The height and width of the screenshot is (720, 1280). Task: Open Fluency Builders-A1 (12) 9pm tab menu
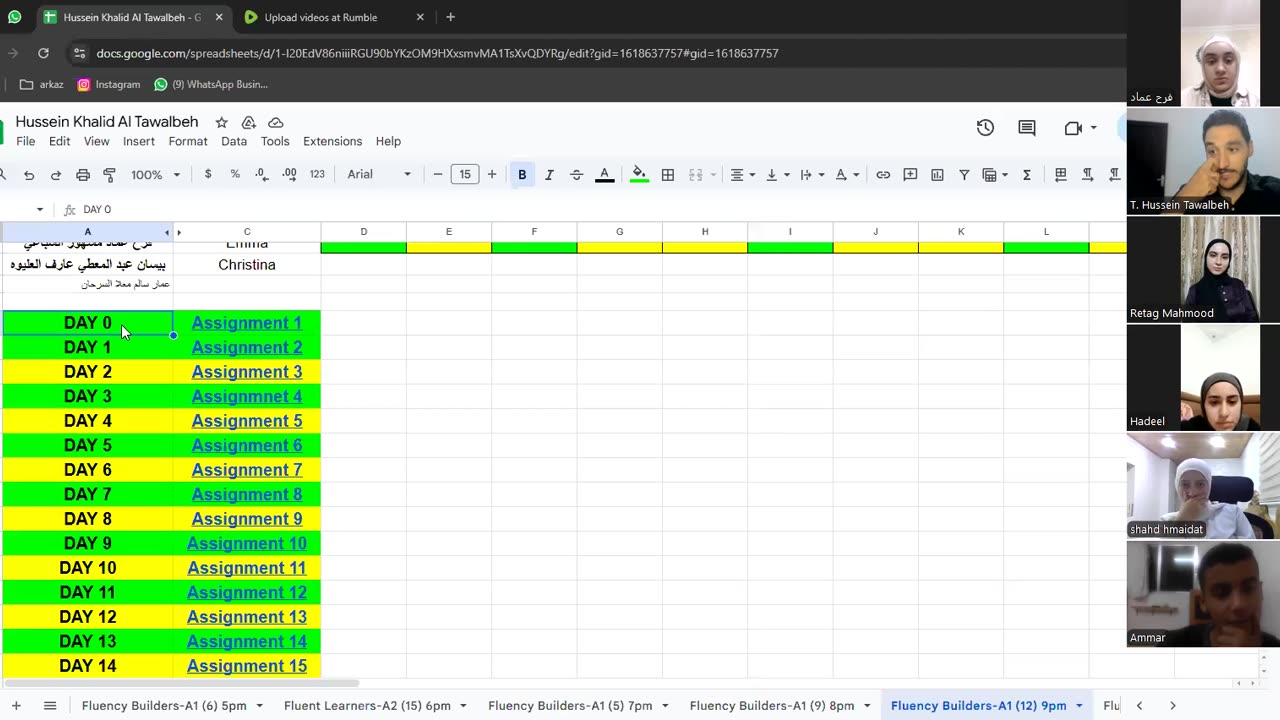(x=1079, y=706)
